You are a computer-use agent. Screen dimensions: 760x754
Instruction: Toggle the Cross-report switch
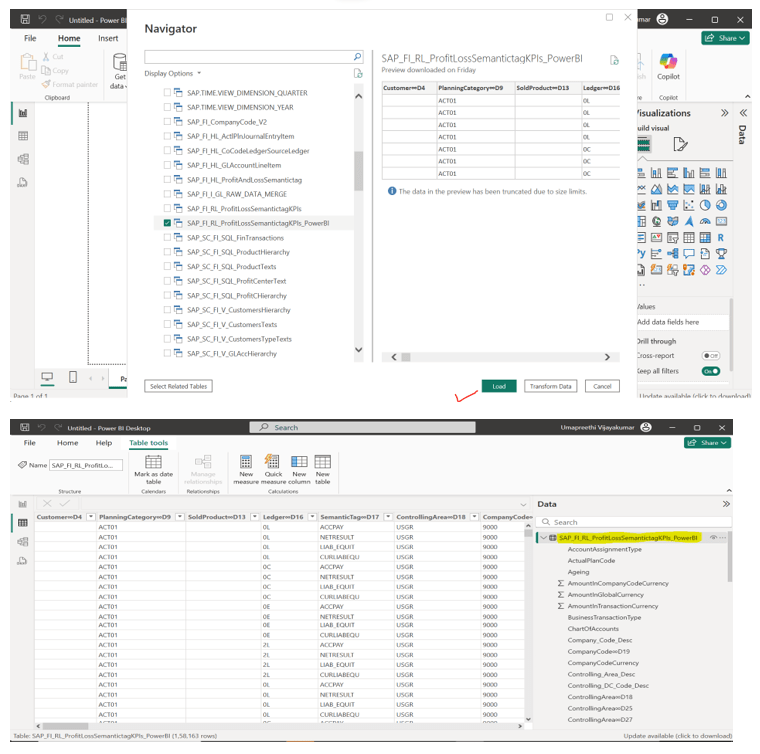(711, 356)
